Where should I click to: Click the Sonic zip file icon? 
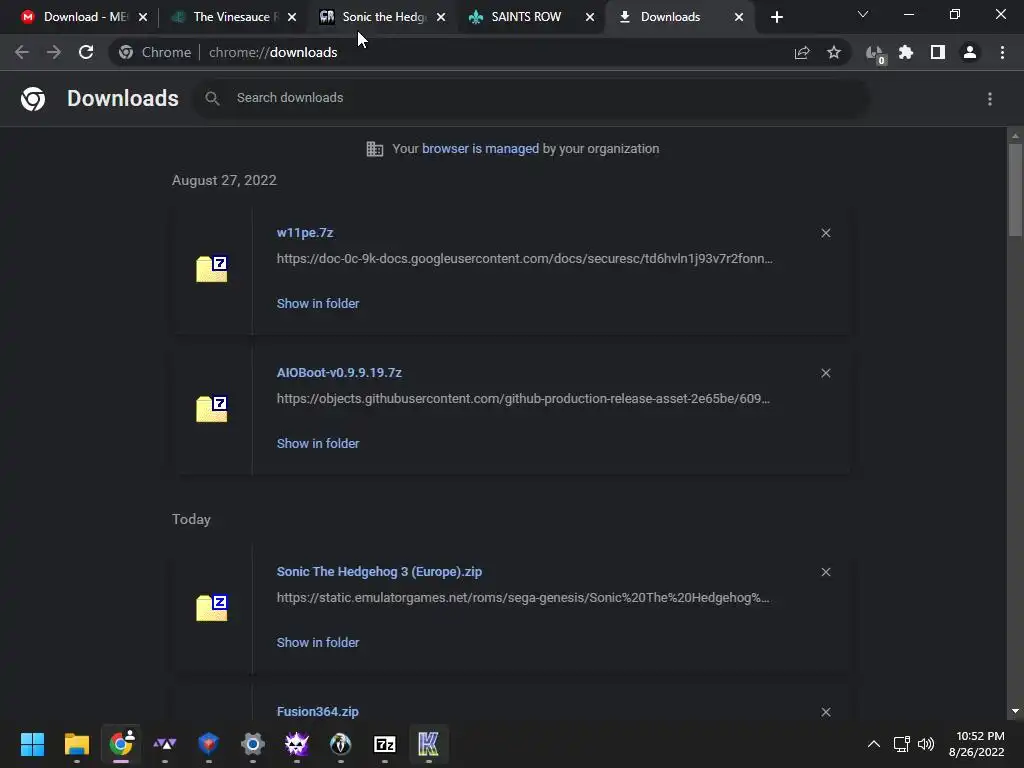212,607
